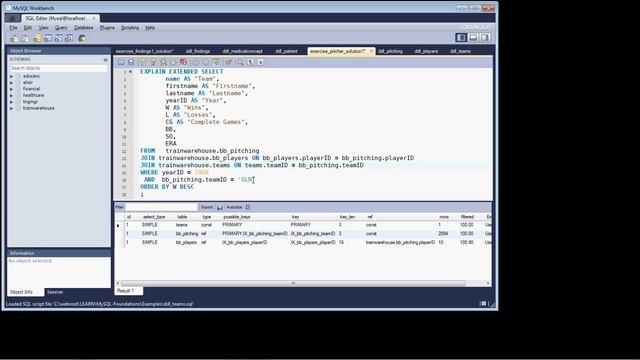Save the script using editor toolbar disk icon
The width and height of the screenshot is (640, 360).
131,62
